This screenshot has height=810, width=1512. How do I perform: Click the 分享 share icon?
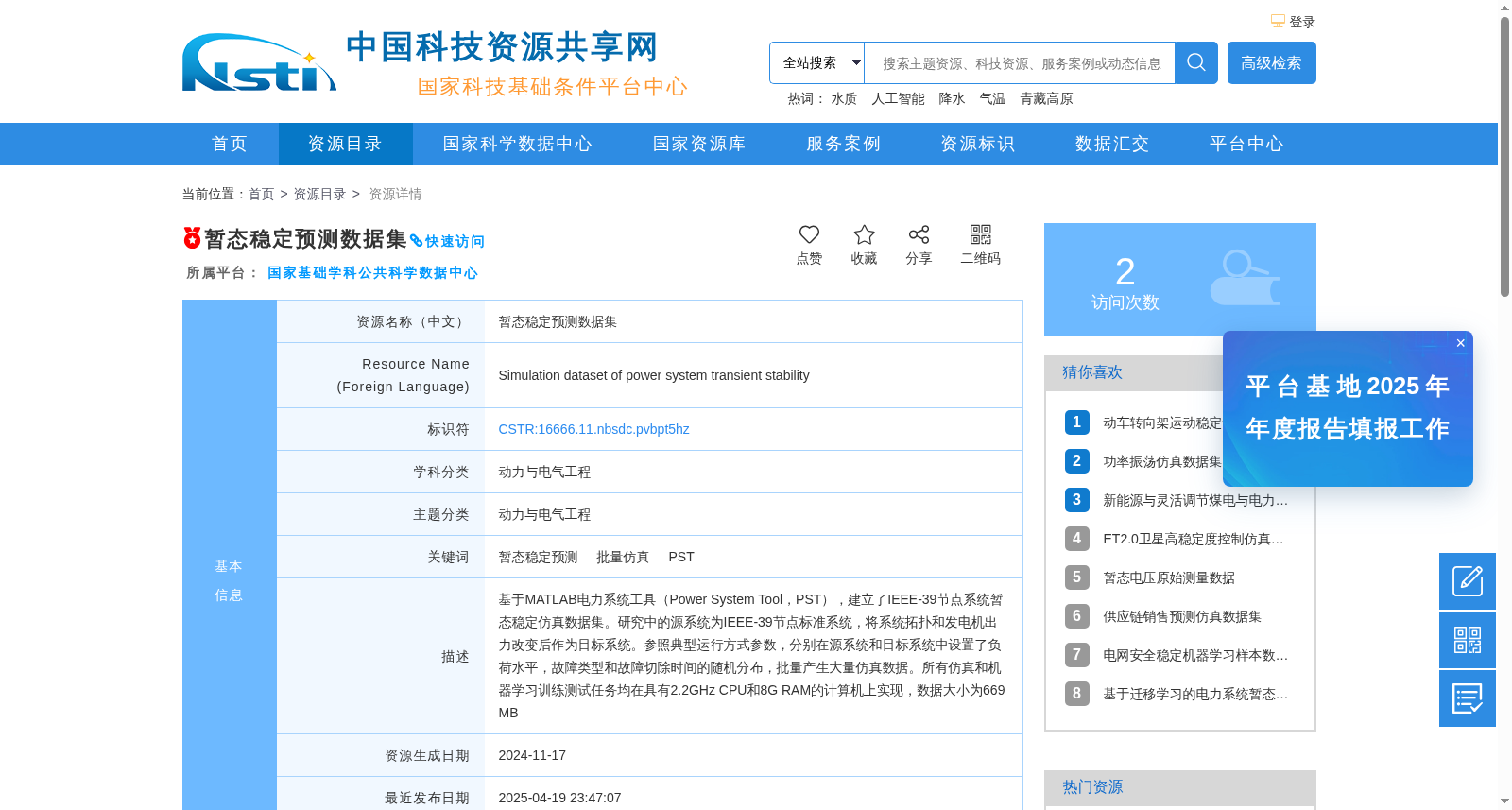[x=919, y=234]
